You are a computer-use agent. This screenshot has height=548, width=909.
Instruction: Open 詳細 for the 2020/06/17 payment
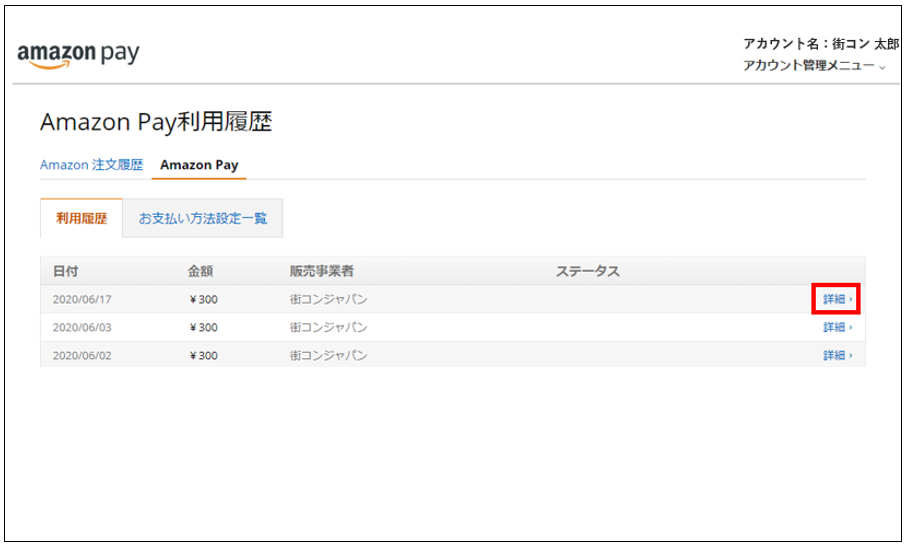click(x=837, y=299)
